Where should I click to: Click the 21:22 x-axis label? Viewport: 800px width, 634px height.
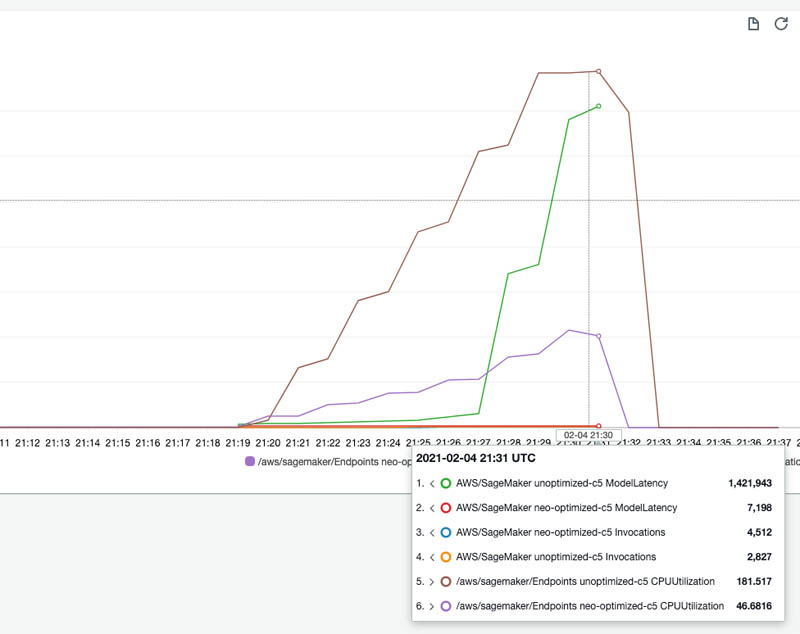coord(328,443)
